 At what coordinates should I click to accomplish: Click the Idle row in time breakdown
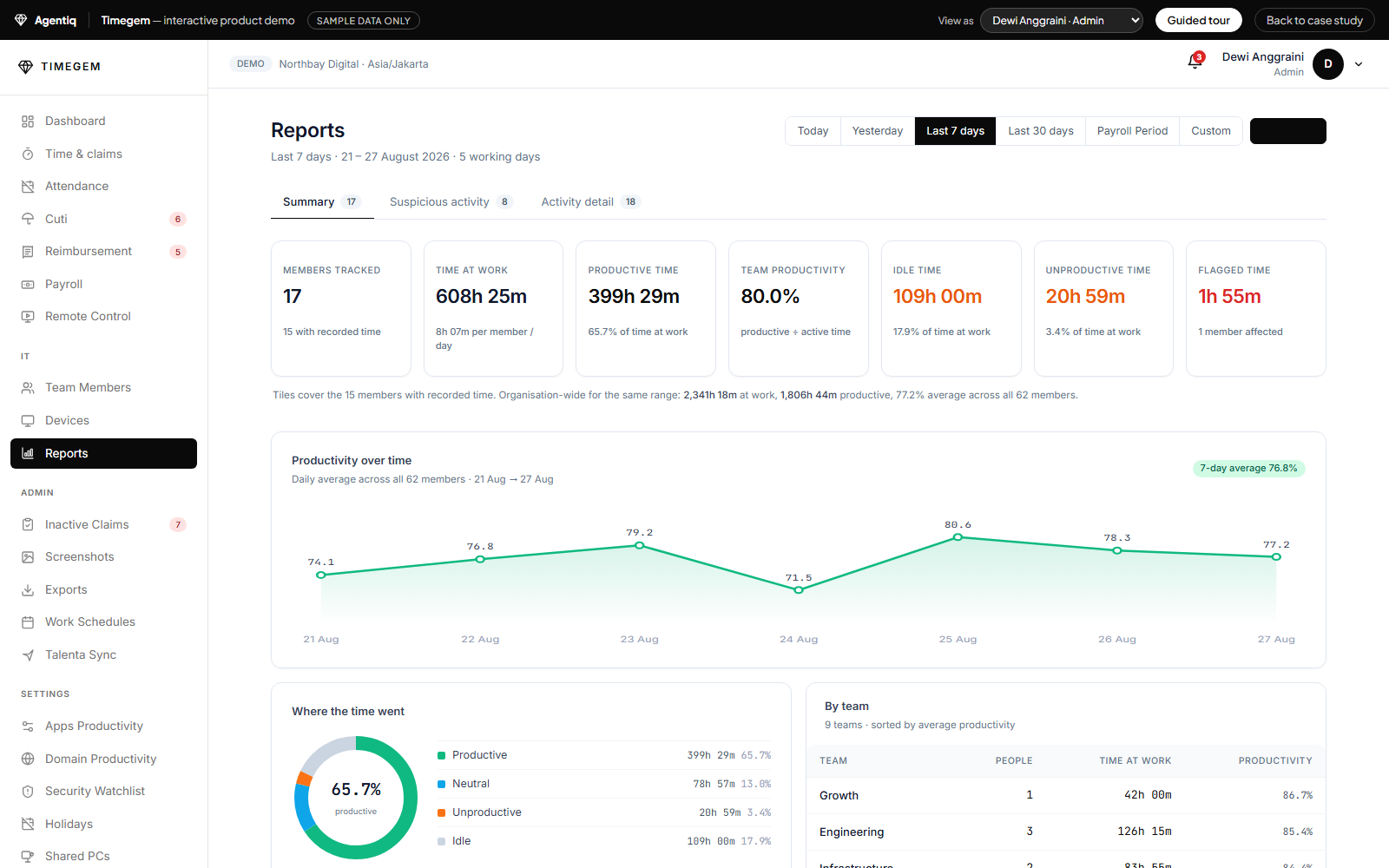pos(604,841)
